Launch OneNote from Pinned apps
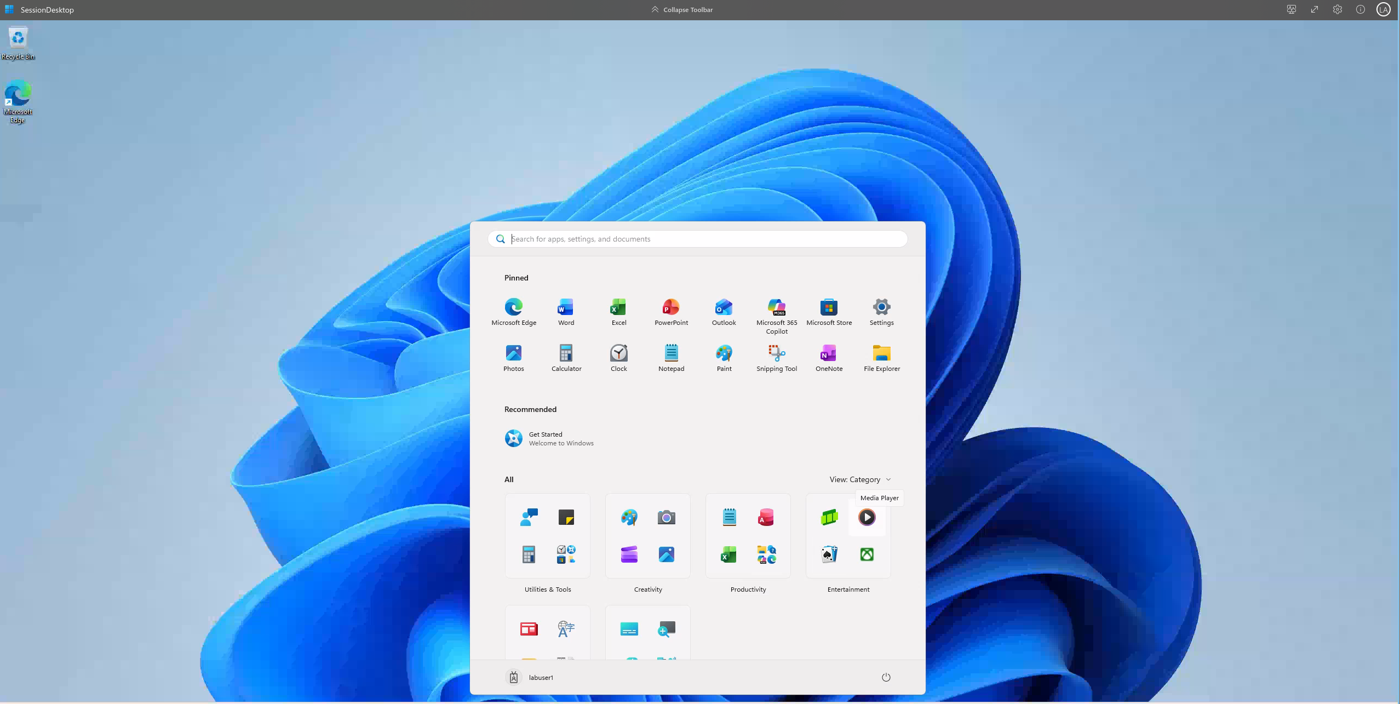The width and height of the screenshot is (1400, 704). click(829, 358)
